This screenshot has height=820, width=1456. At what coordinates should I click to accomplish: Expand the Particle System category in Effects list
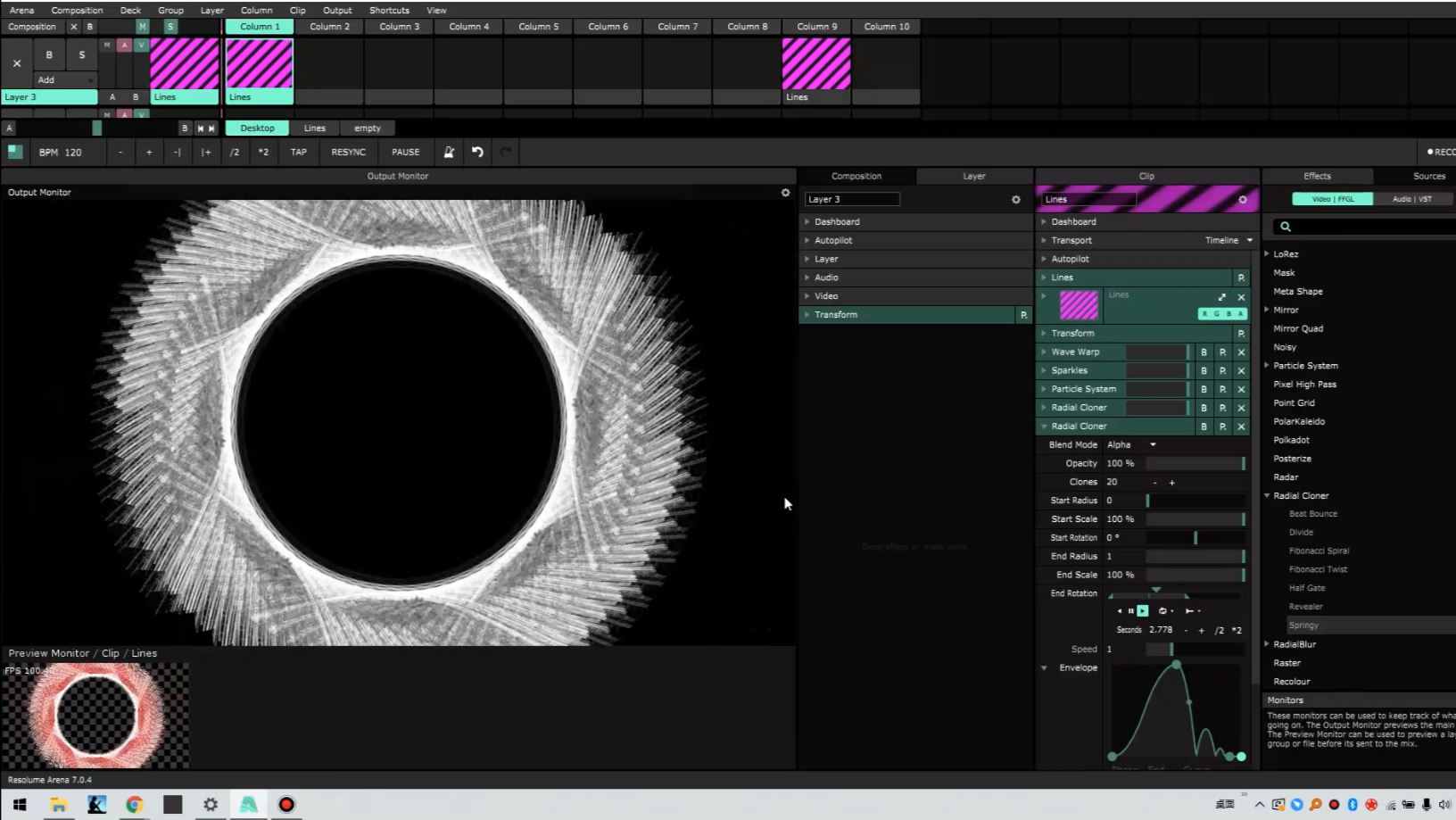click(x=1267, y=366)
